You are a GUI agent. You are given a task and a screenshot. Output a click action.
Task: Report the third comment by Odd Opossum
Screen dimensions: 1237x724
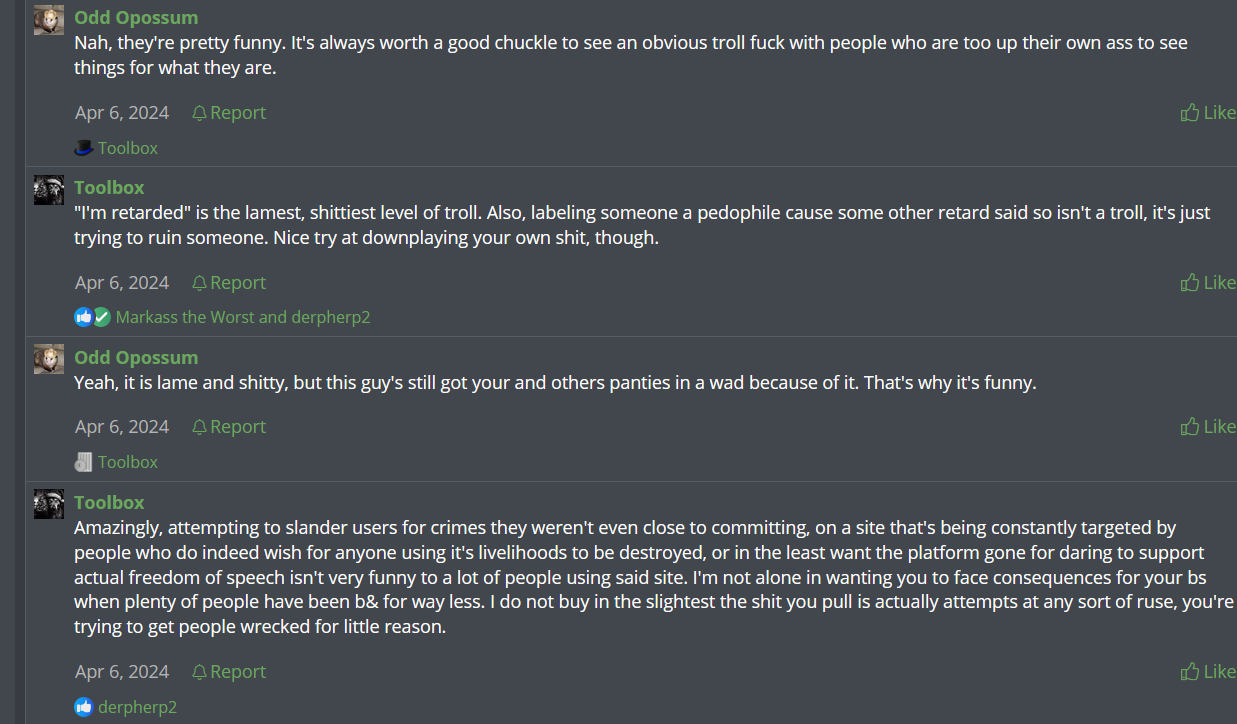click(x=229, y=427)
